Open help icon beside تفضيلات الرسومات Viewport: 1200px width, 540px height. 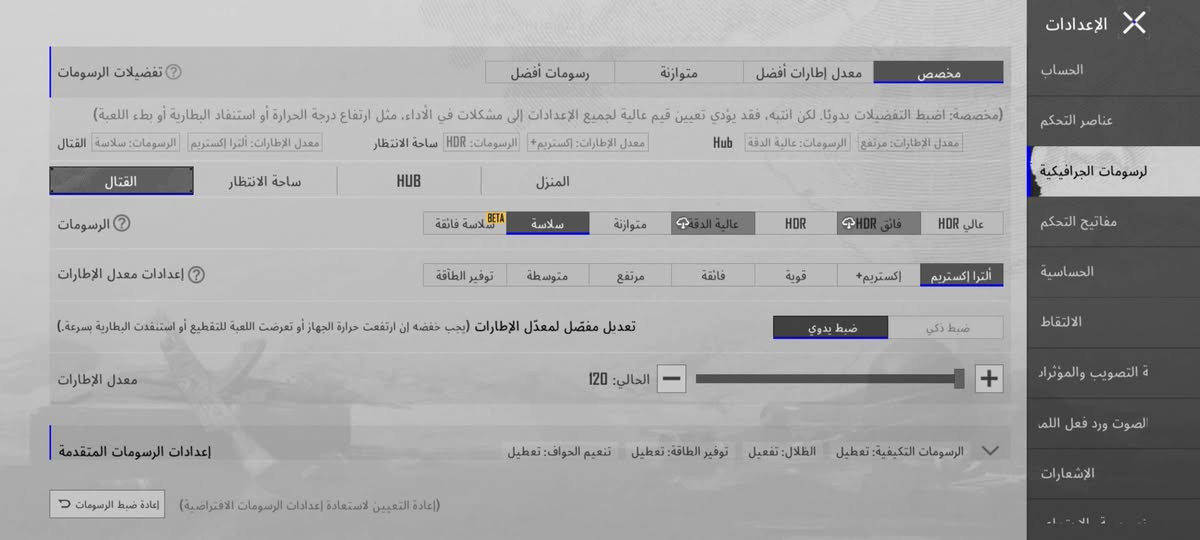click(x=174, y=73)
